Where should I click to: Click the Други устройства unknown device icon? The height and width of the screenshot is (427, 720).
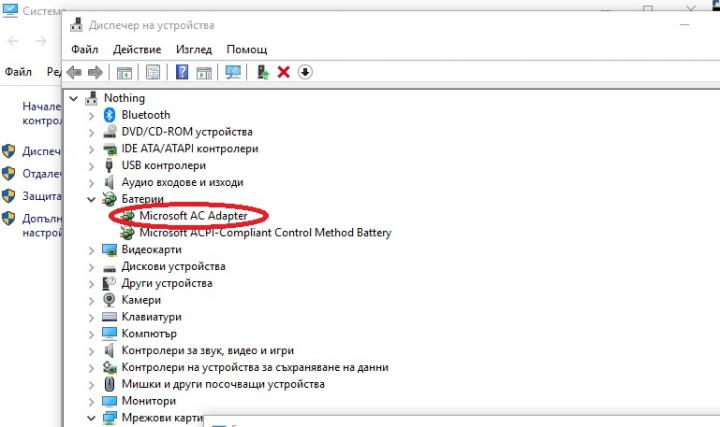click(x=109, y=283)
